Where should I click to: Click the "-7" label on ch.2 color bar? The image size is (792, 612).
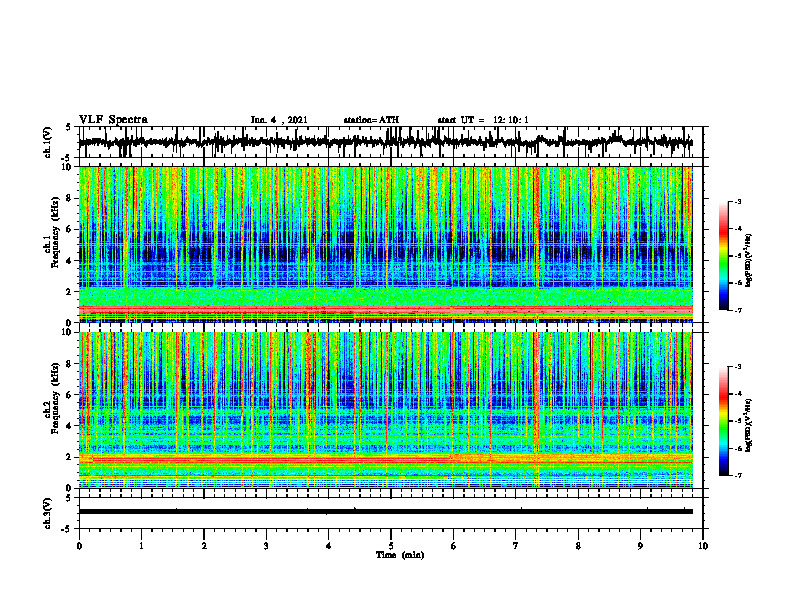click(738, 475)
